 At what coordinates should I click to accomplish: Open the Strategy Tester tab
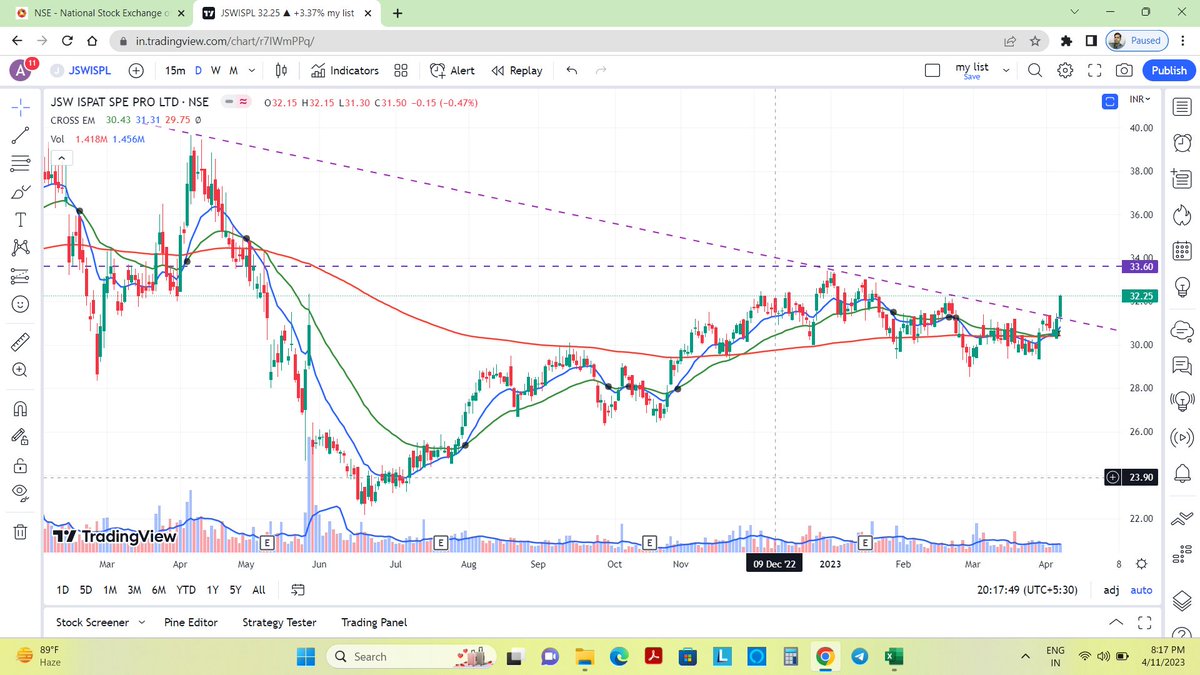click(279, 622)
